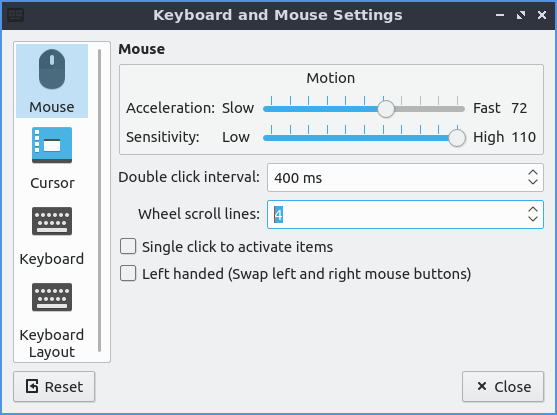Open the Keyboard settings icon
Image resolution: width=557 pixels, height=415 pixels.
[x=52, y=221]
